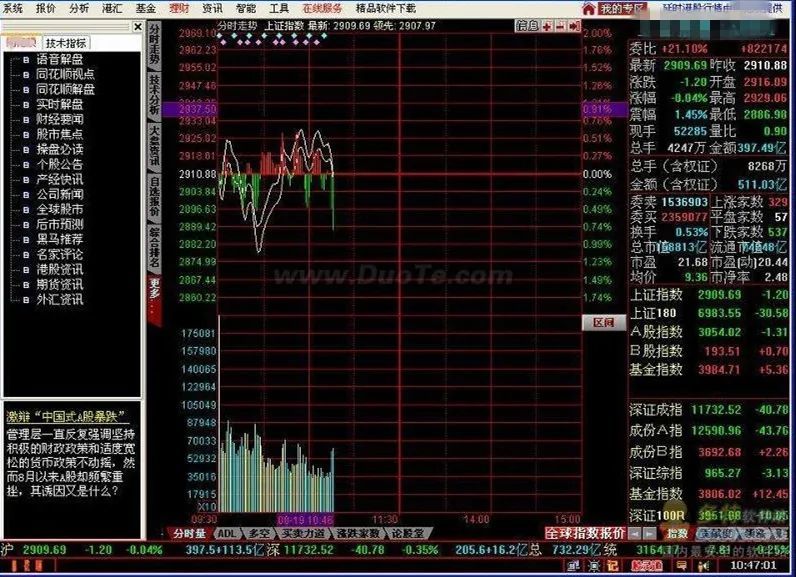Select the 大盘资讯 vertical tab
The width and height of the screenshot is (796, 577).
(x=154, y=146)
